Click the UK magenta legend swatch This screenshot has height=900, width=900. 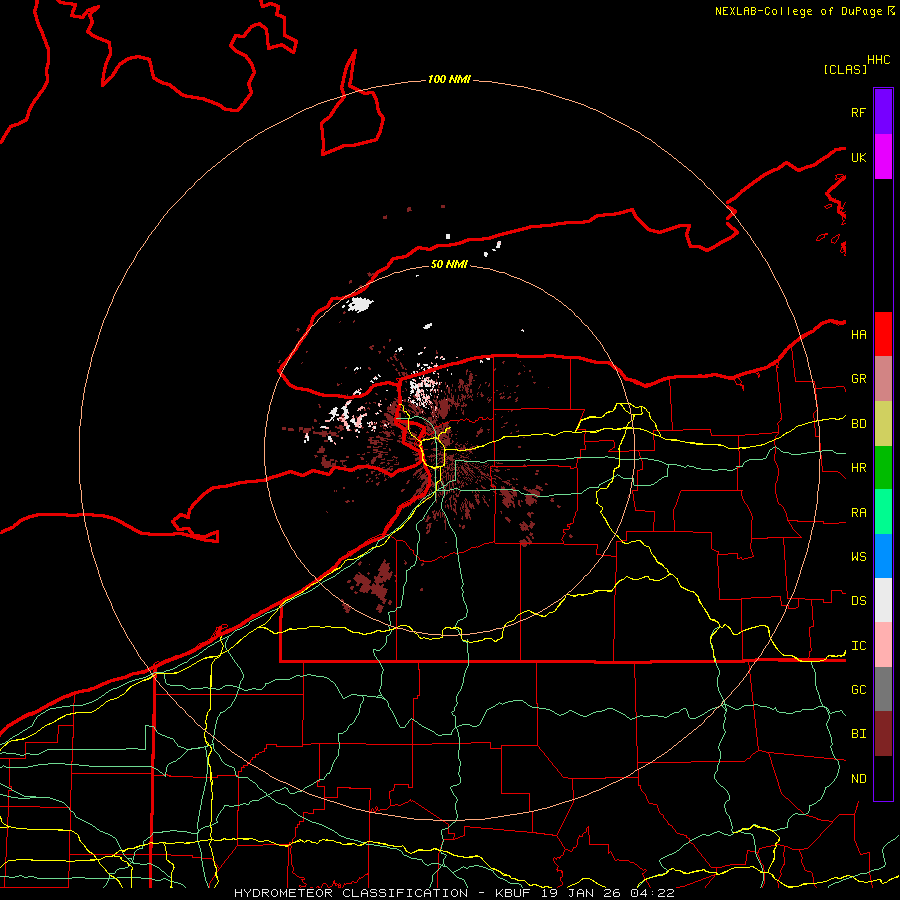883,157
